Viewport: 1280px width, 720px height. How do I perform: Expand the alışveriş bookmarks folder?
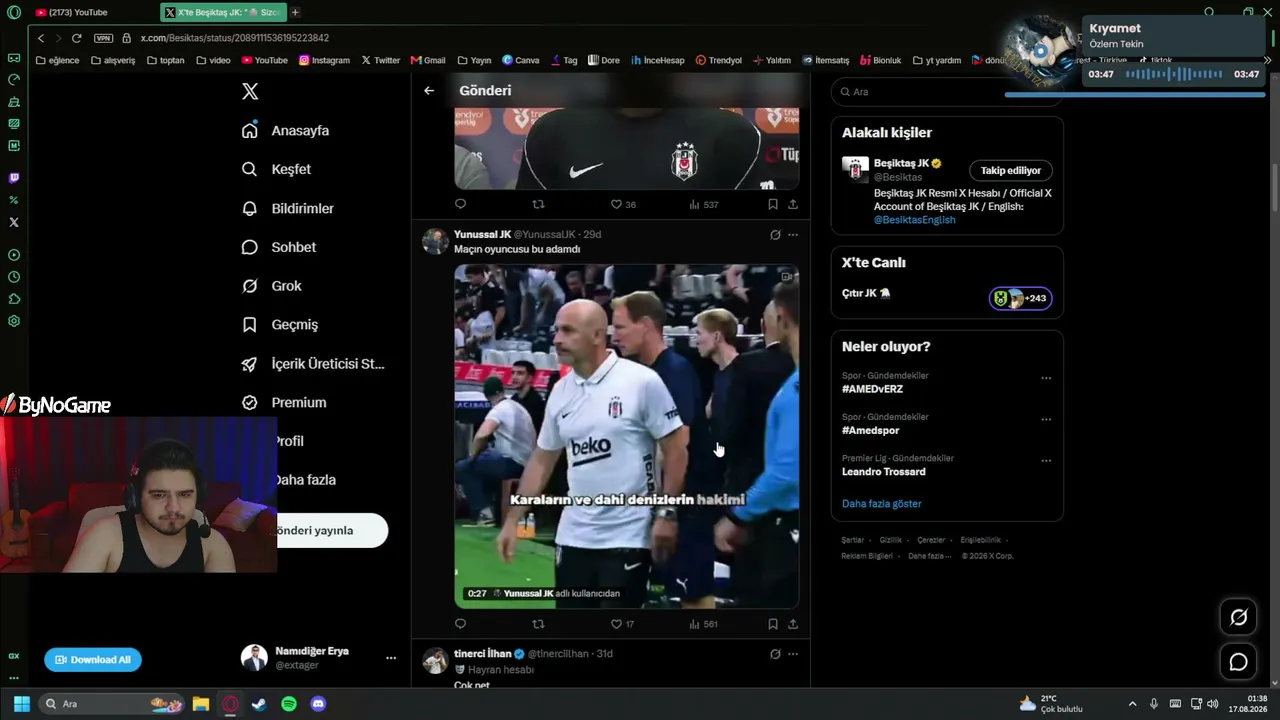pos(113,60)
